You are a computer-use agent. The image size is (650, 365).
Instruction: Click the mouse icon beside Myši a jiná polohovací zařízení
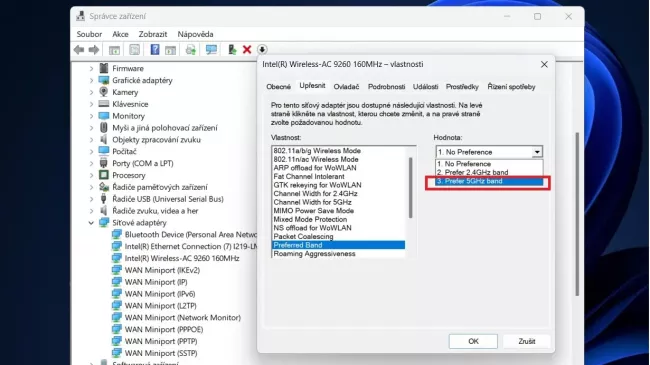coord(104,127)
